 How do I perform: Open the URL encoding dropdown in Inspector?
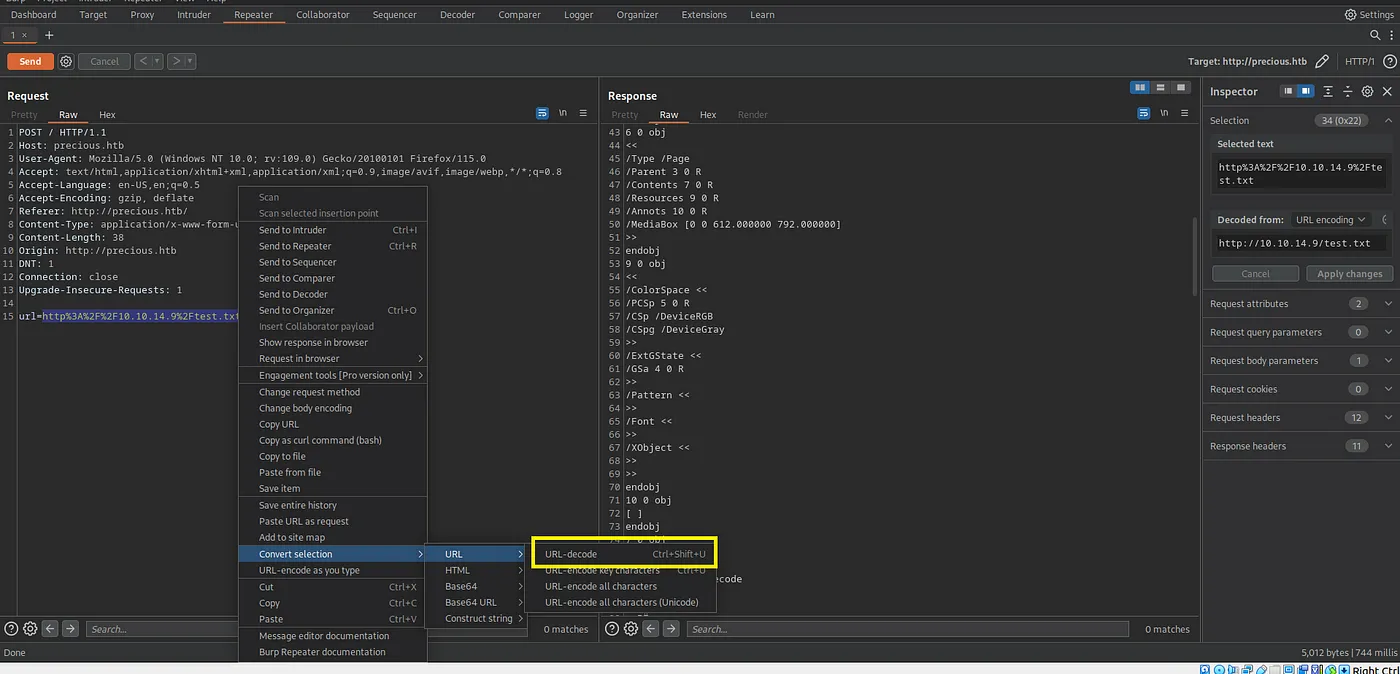point(1330,220)
